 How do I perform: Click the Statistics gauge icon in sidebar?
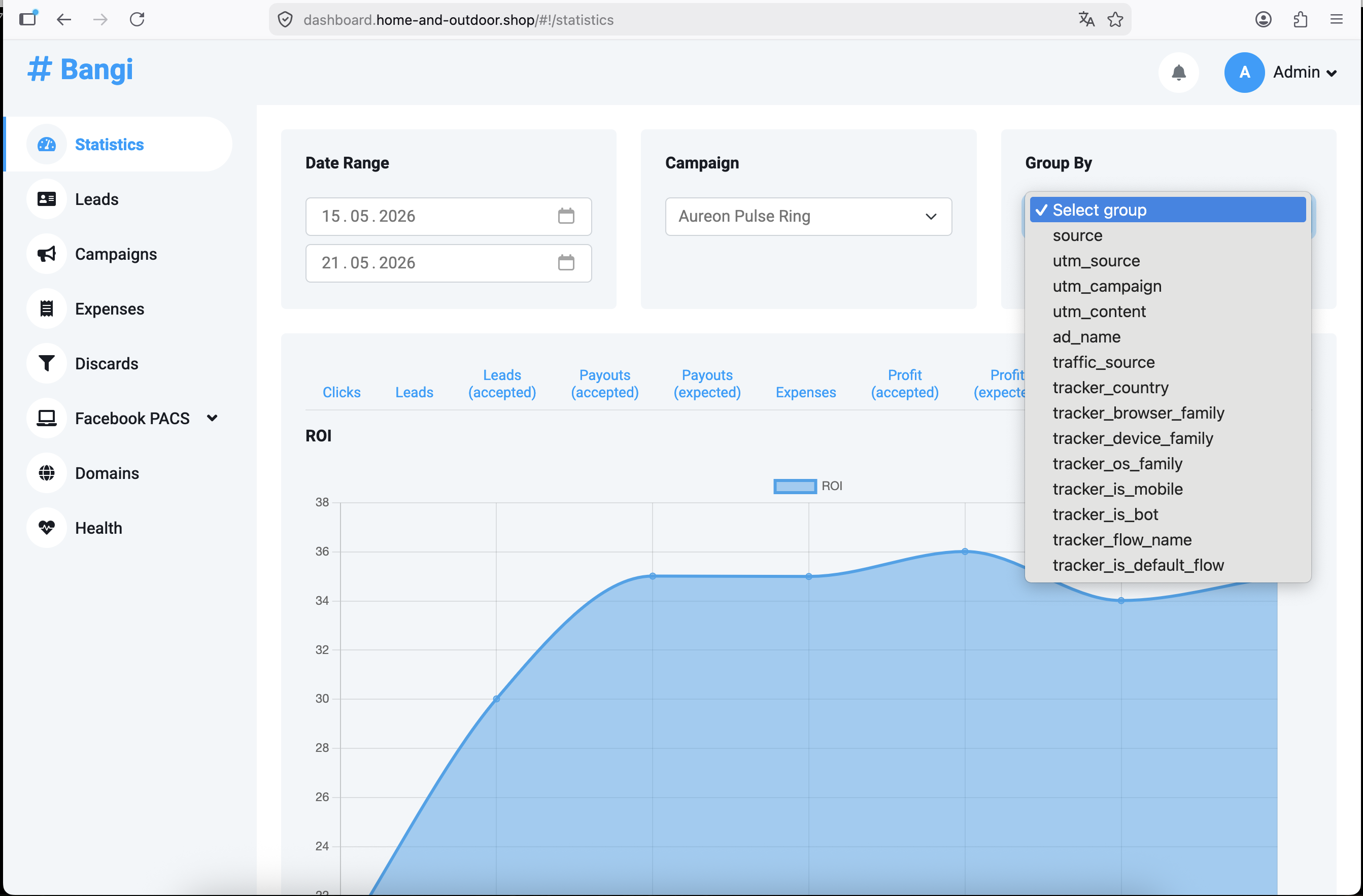[46, 144]
